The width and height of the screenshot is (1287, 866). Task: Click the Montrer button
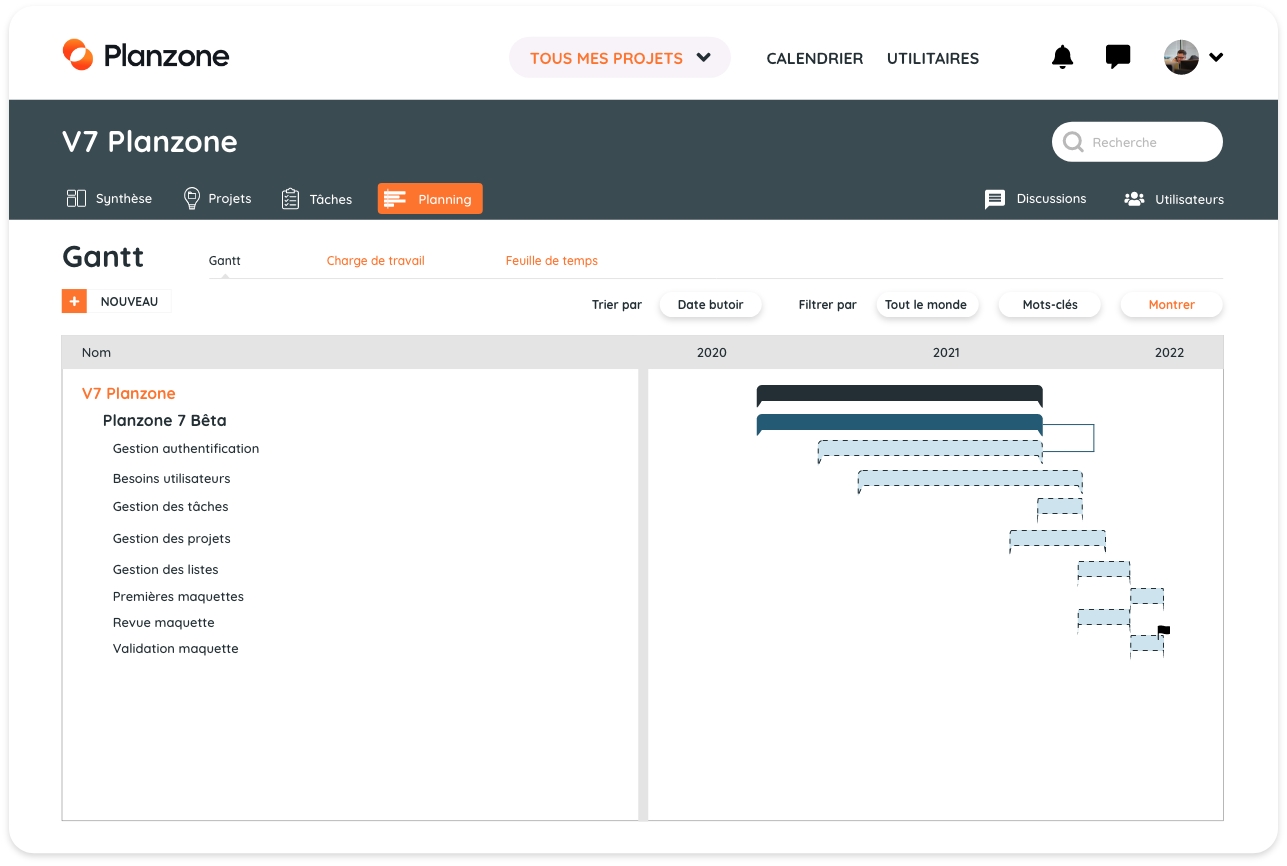click(1171, 305)
